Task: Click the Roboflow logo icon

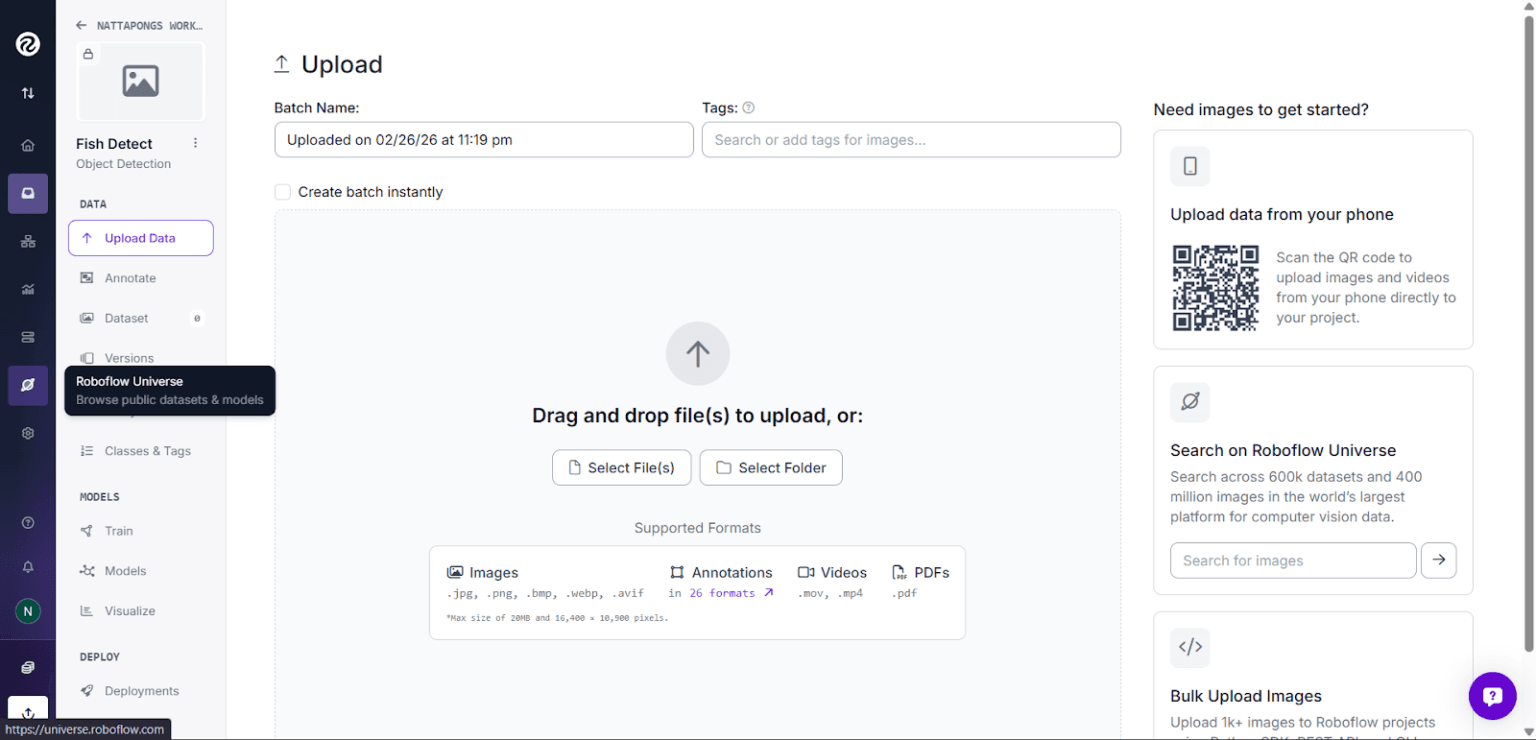Action: [28, 44]
